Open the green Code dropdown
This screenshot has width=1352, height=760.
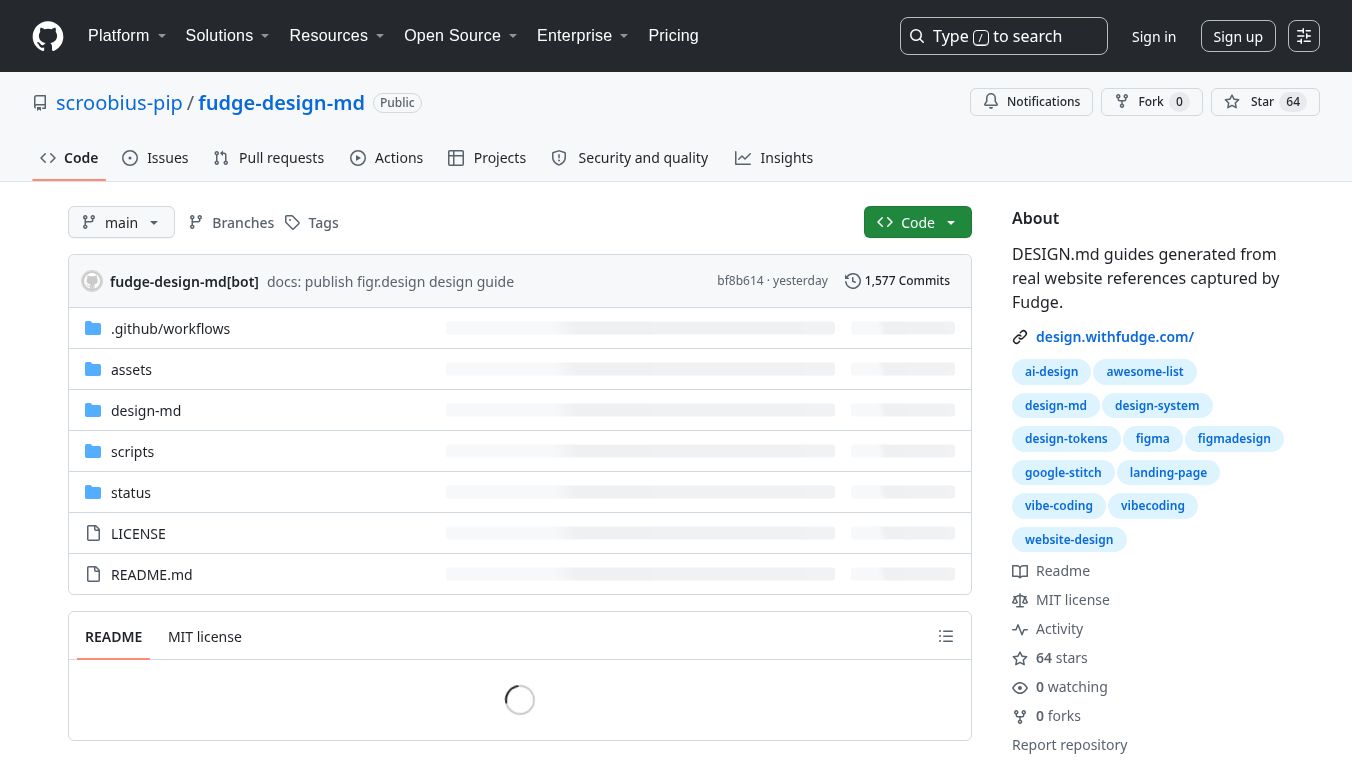pos(918,222)
